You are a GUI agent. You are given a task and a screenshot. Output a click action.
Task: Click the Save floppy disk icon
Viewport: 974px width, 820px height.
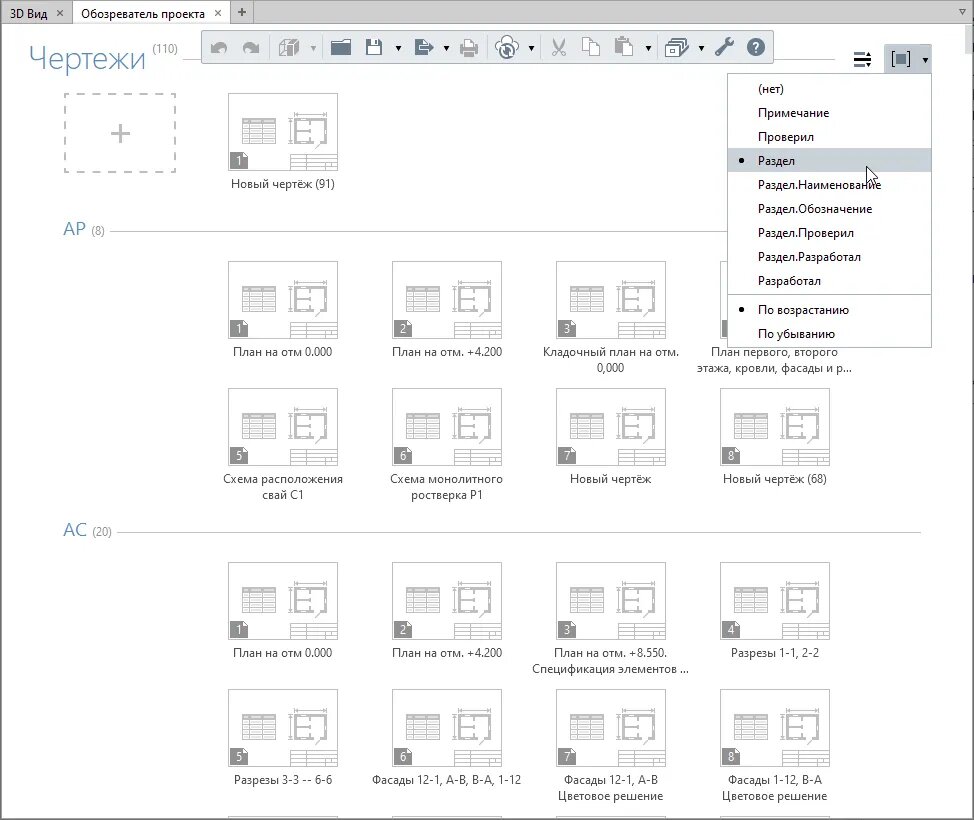click(x=373, y=47)
